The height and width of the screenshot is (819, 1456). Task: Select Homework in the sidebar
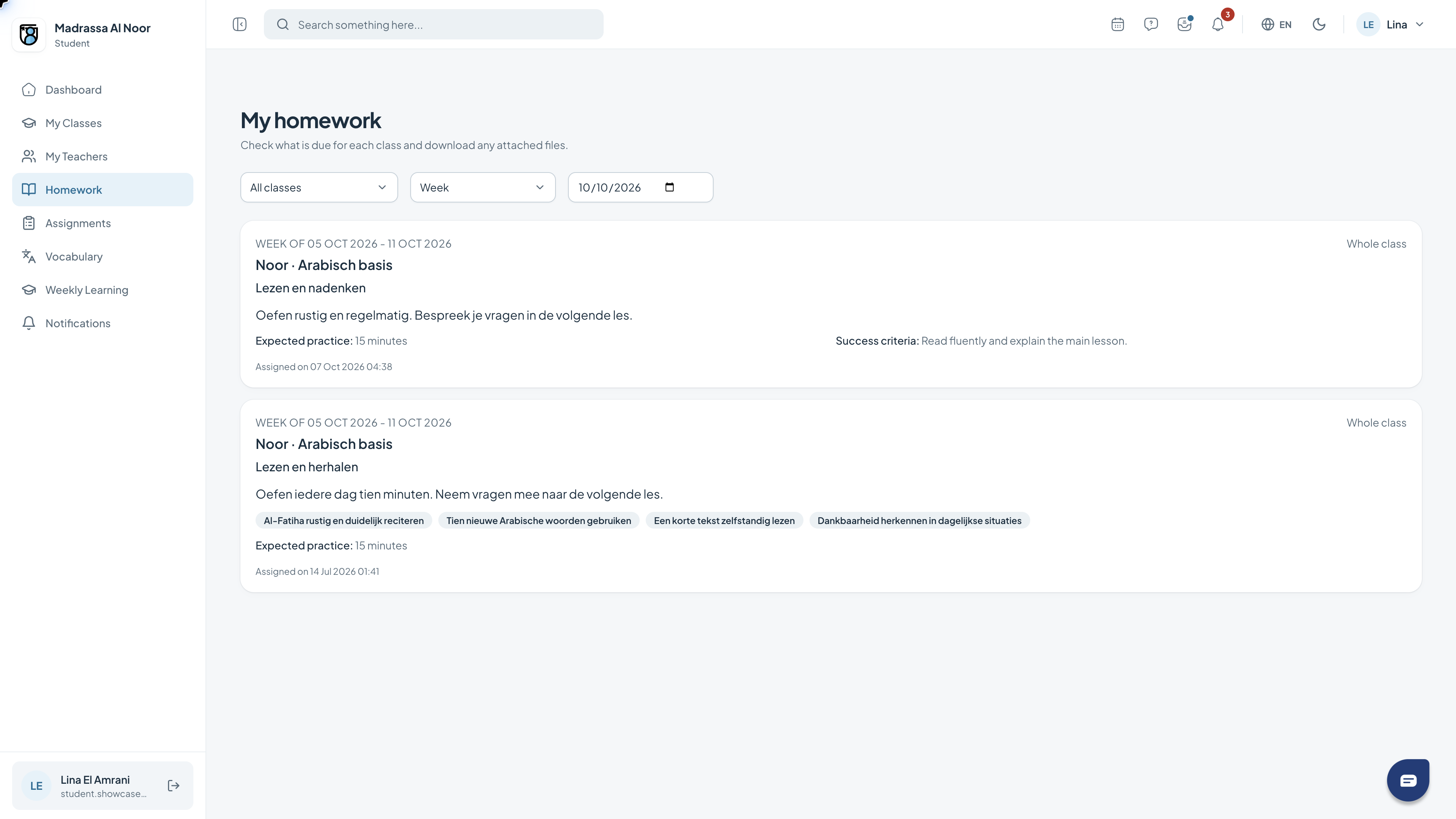[x=102, y=190]
